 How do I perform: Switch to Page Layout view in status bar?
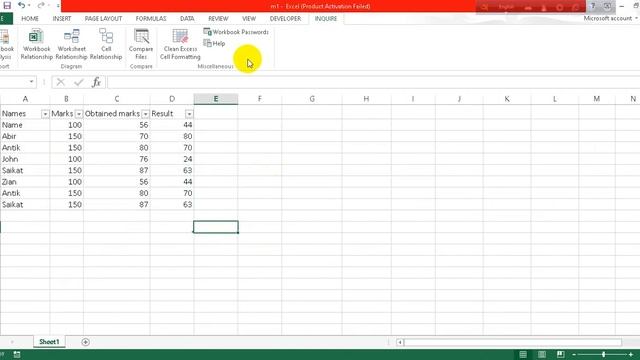point(542,354)
